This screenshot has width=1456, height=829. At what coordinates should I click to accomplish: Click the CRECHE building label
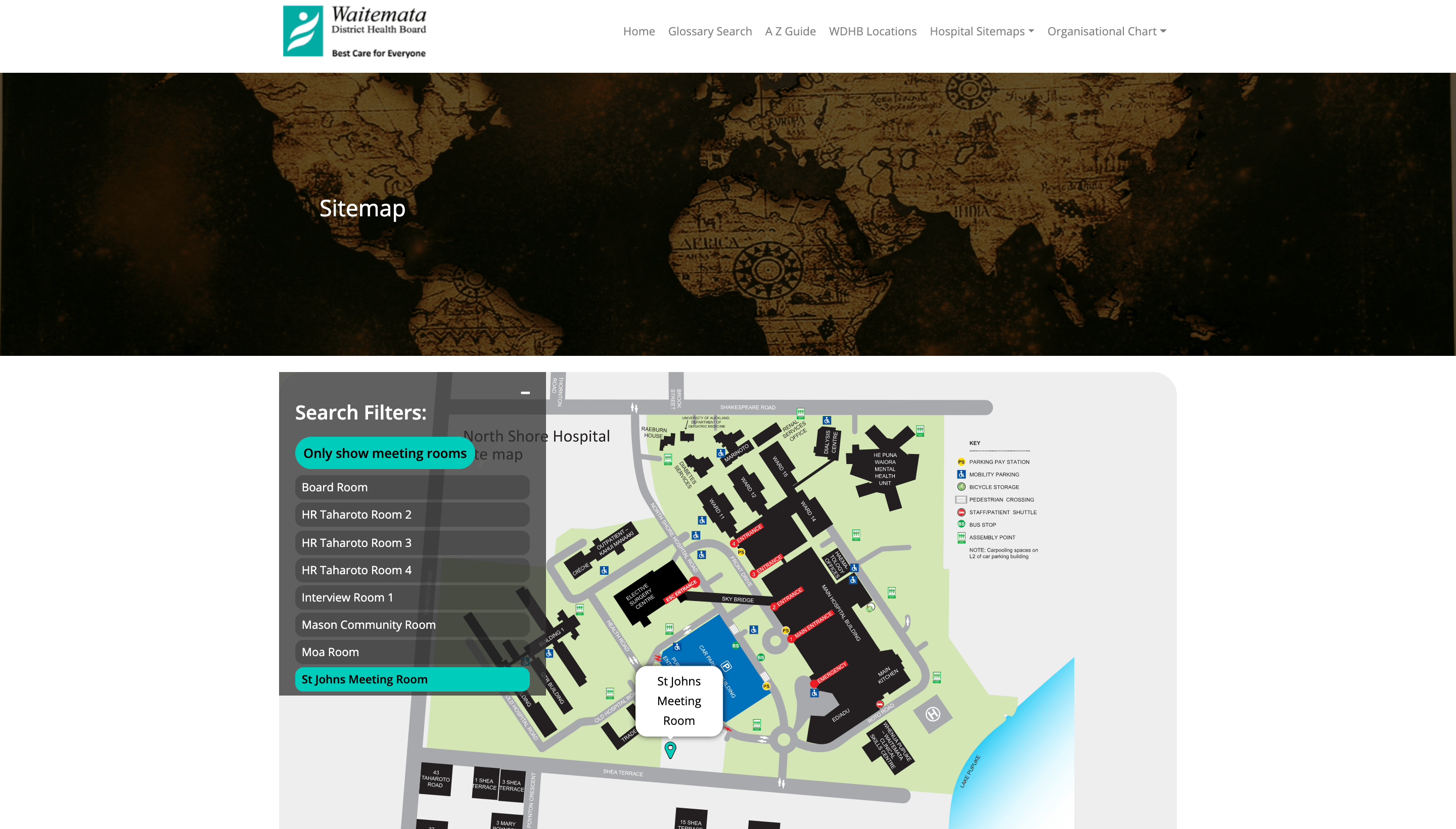[581, 569]
